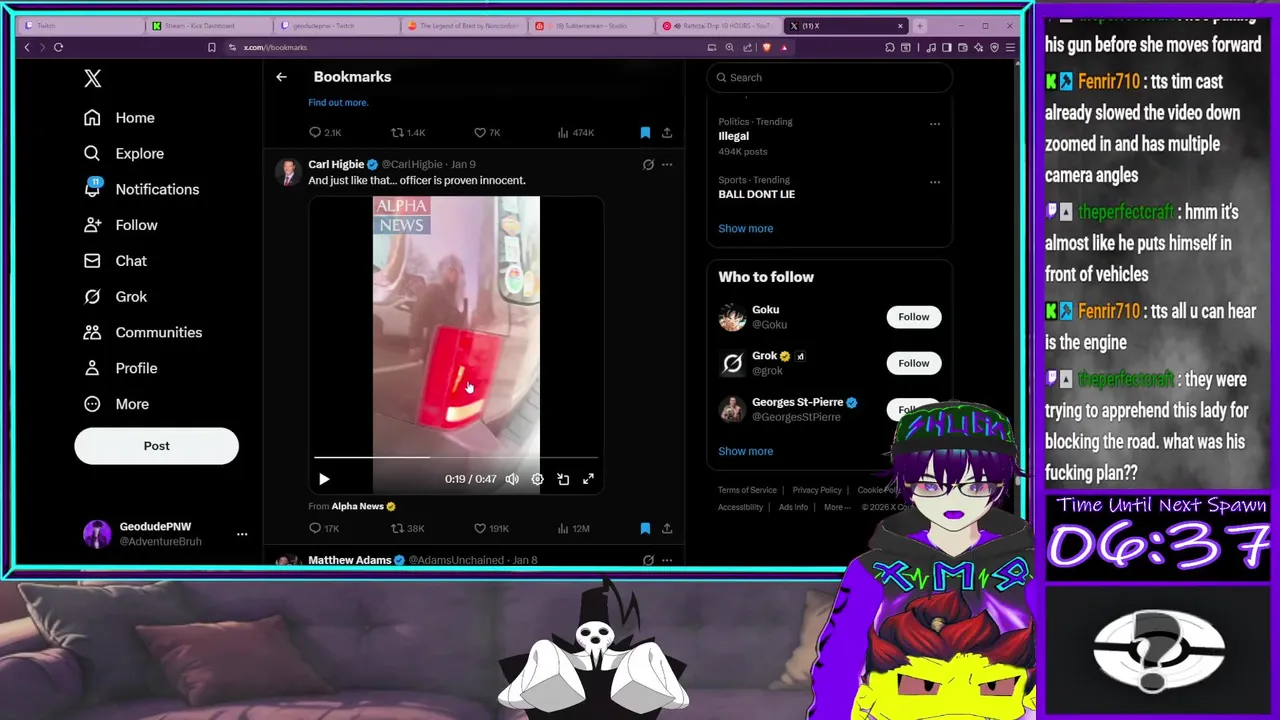
Task: Click Grok icon on Carl Higbie post
Action: pyautogui.click(x=648, y=164)
